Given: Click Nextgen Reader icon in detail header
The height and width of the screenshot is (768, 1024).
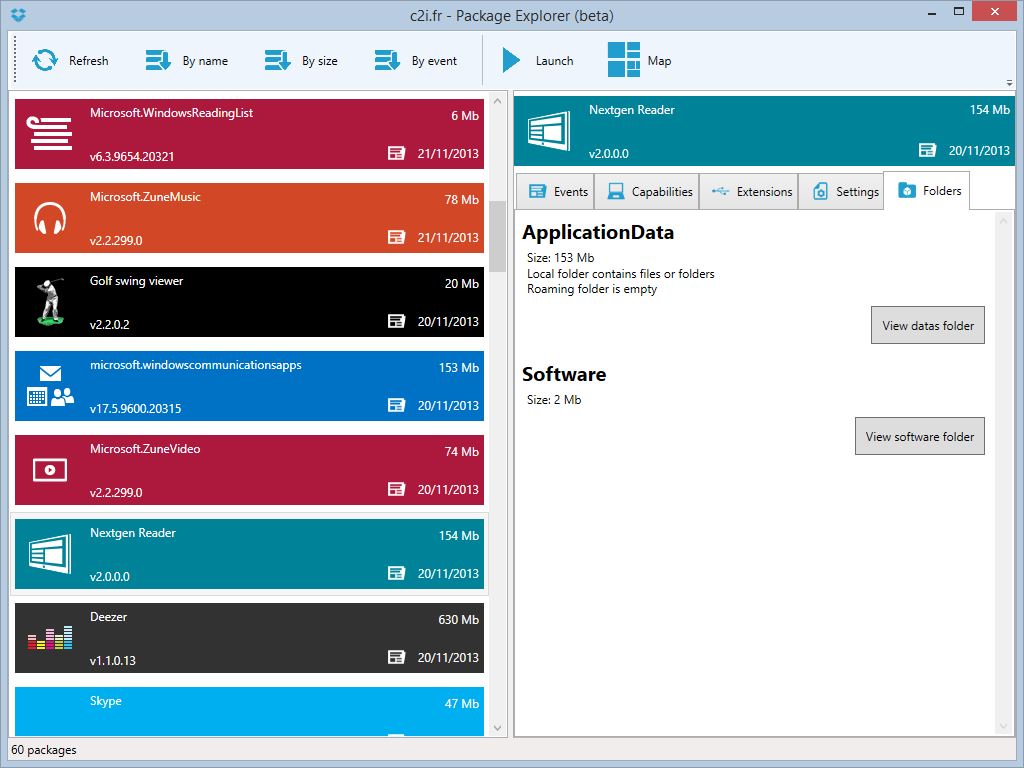Looking at the screenshot, I should coord(549,131).
